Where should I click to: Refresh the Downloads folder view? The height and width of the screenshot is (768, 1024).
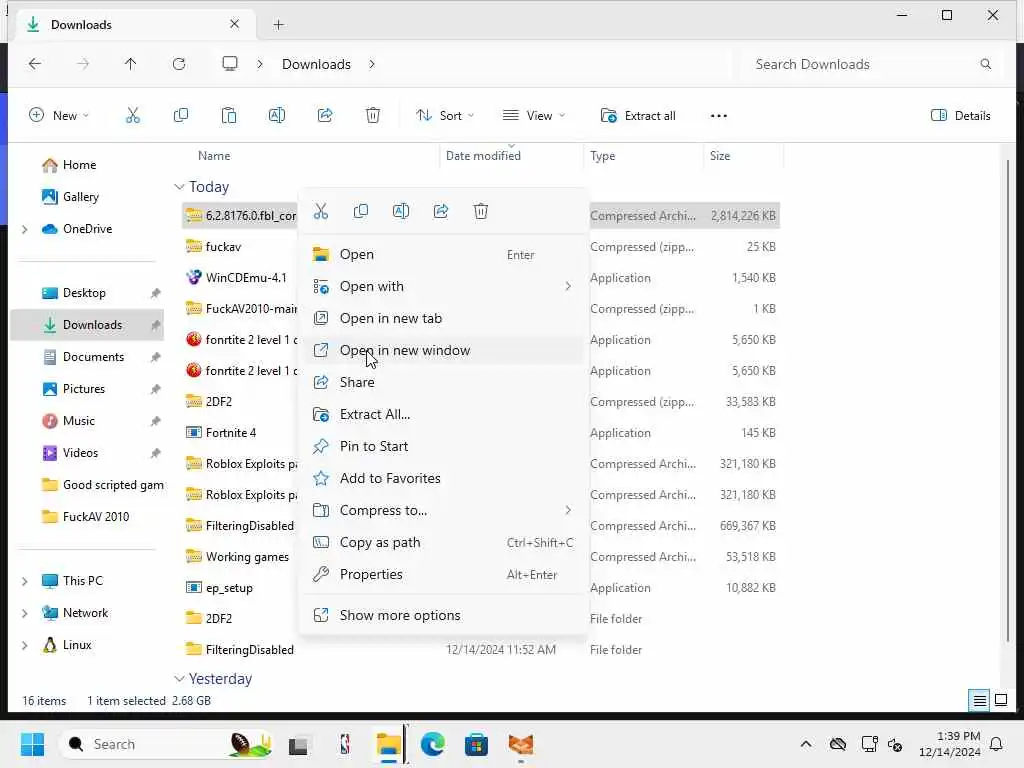(179, 63)
